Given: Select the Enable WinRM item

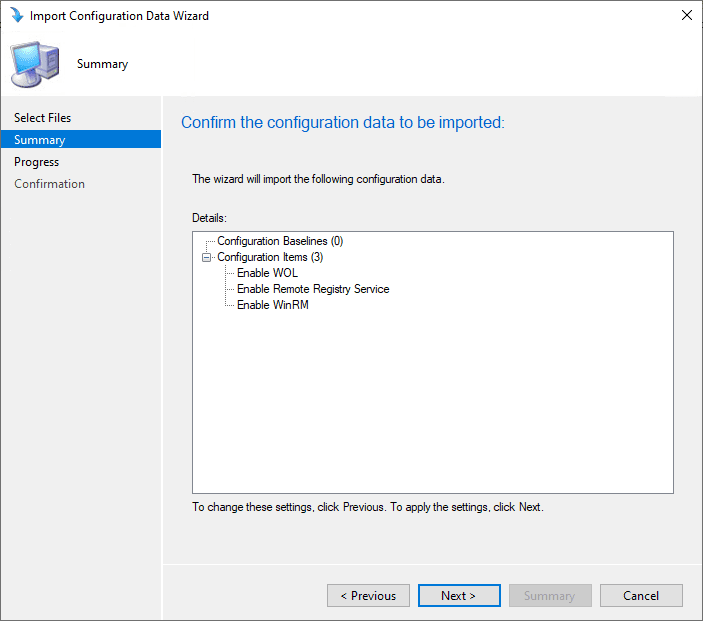Looking at the screenshot, I should [x=273, y=305].
